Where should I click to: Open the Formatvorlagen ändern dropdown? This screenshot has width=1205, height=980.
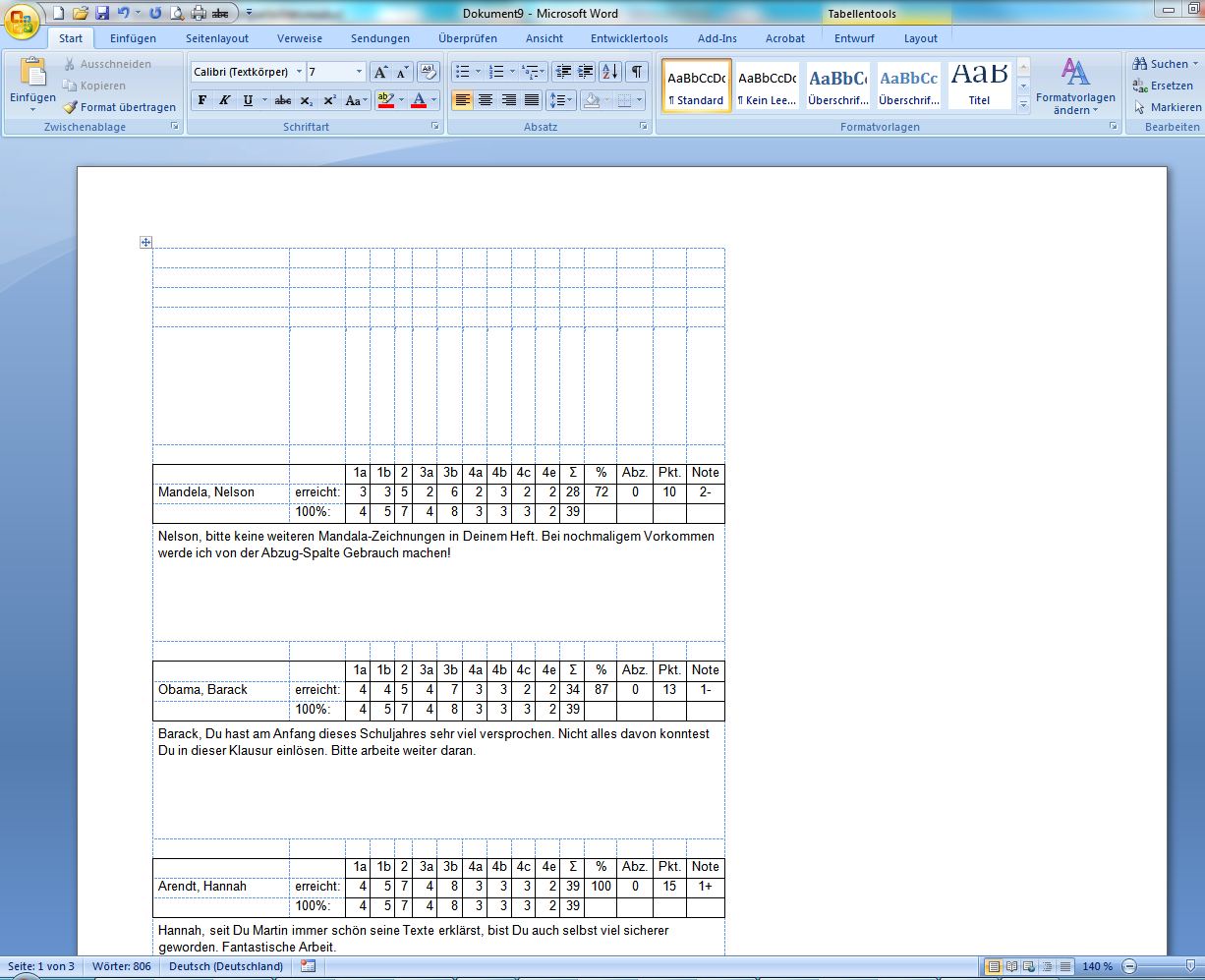coord(1075,86)
